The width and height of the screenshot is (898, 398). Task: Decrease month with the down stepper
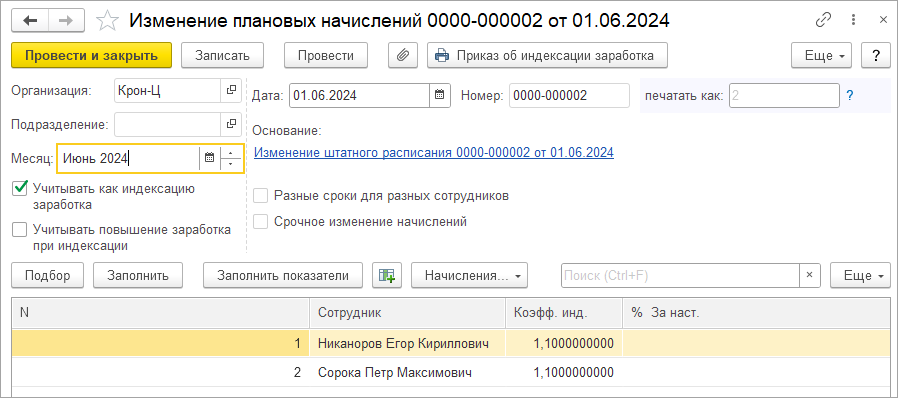coord(231,163)
